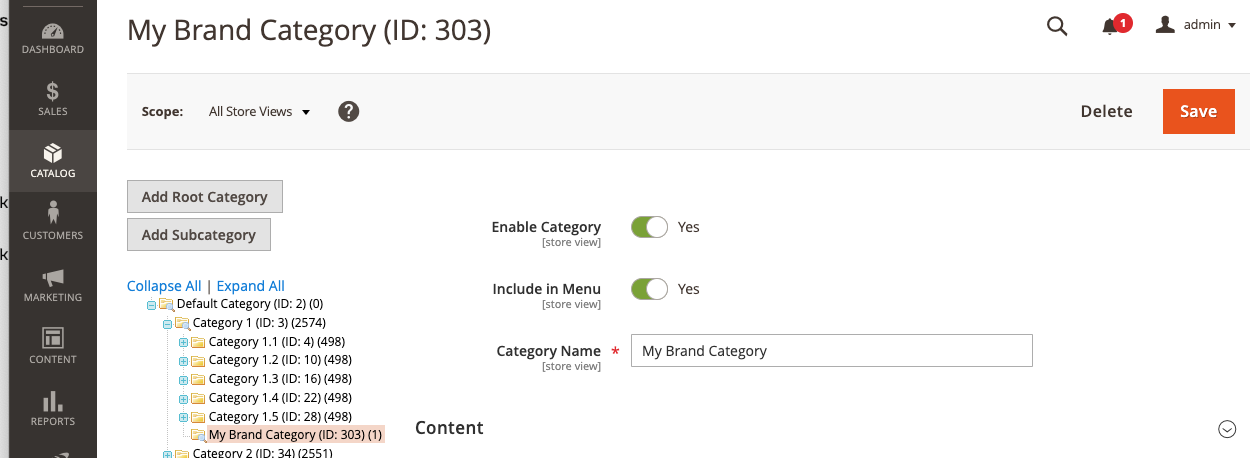Toggle the Enable Category switch
This screenshot has height=458, width=1250.
(649, 227)
